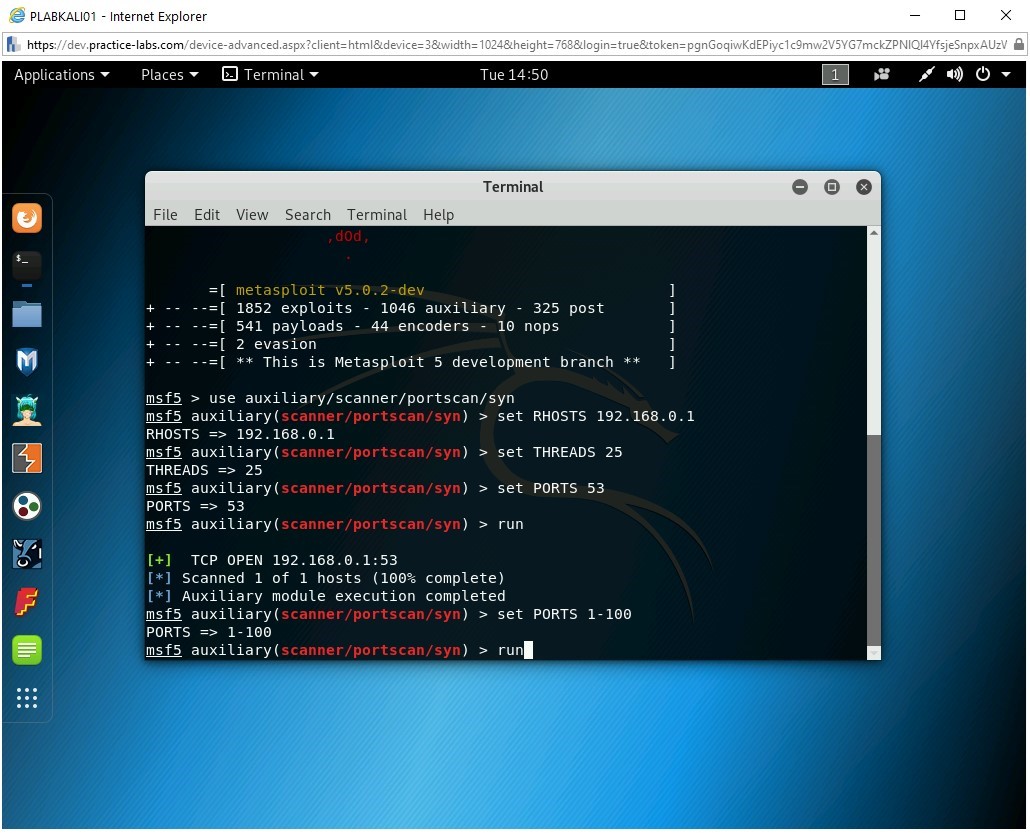Click the network connection tray icon

tap(927, 75)
